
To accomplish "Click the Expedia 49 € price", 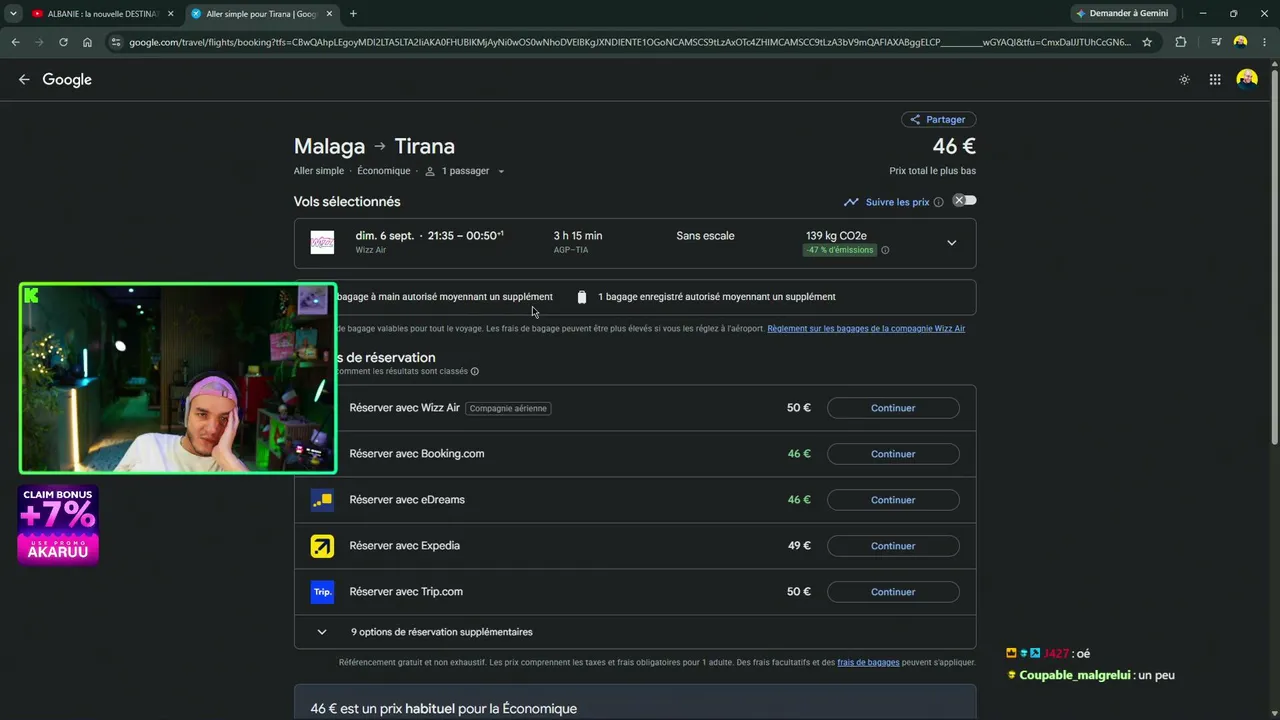I will pos(799,546).
